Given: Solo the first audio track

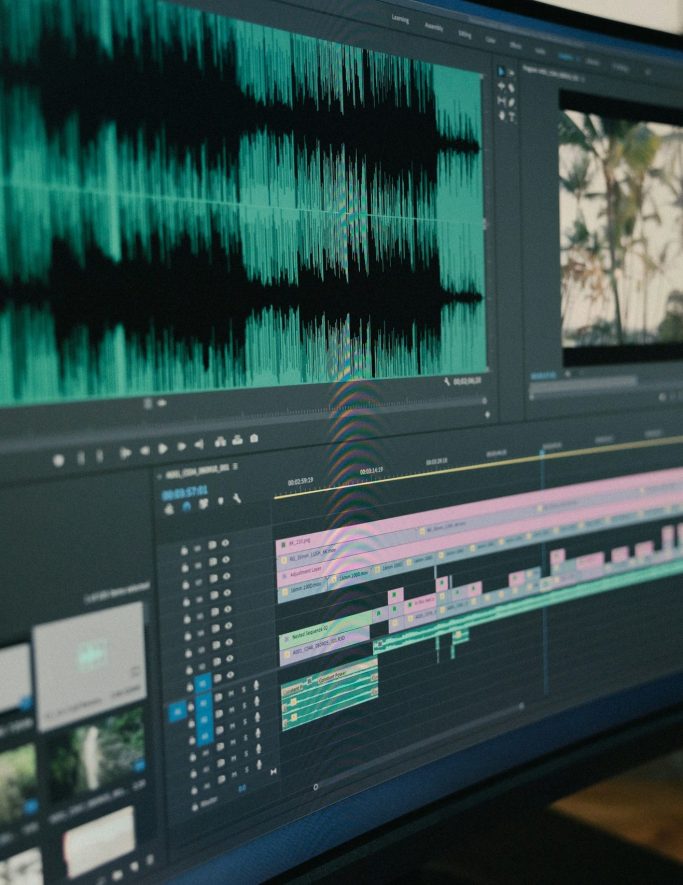Looking at the screenshot, I should point(244,690).
